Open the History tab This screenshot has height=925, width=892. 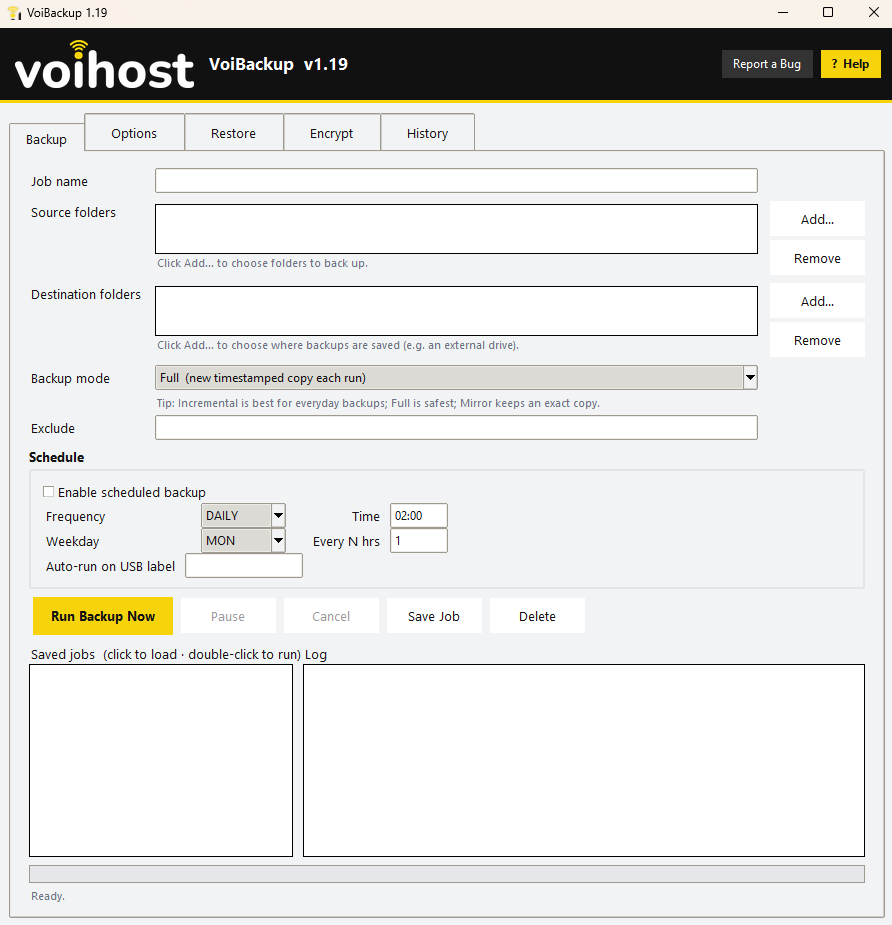pyautogui.click(x=427, y=133)
